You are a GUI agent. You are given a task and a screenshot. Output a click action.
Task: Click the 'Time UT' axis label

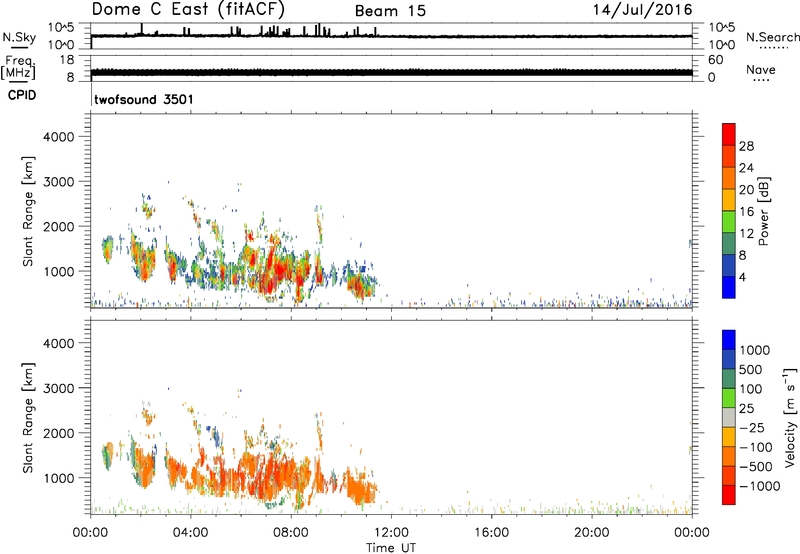coord(391,548)
